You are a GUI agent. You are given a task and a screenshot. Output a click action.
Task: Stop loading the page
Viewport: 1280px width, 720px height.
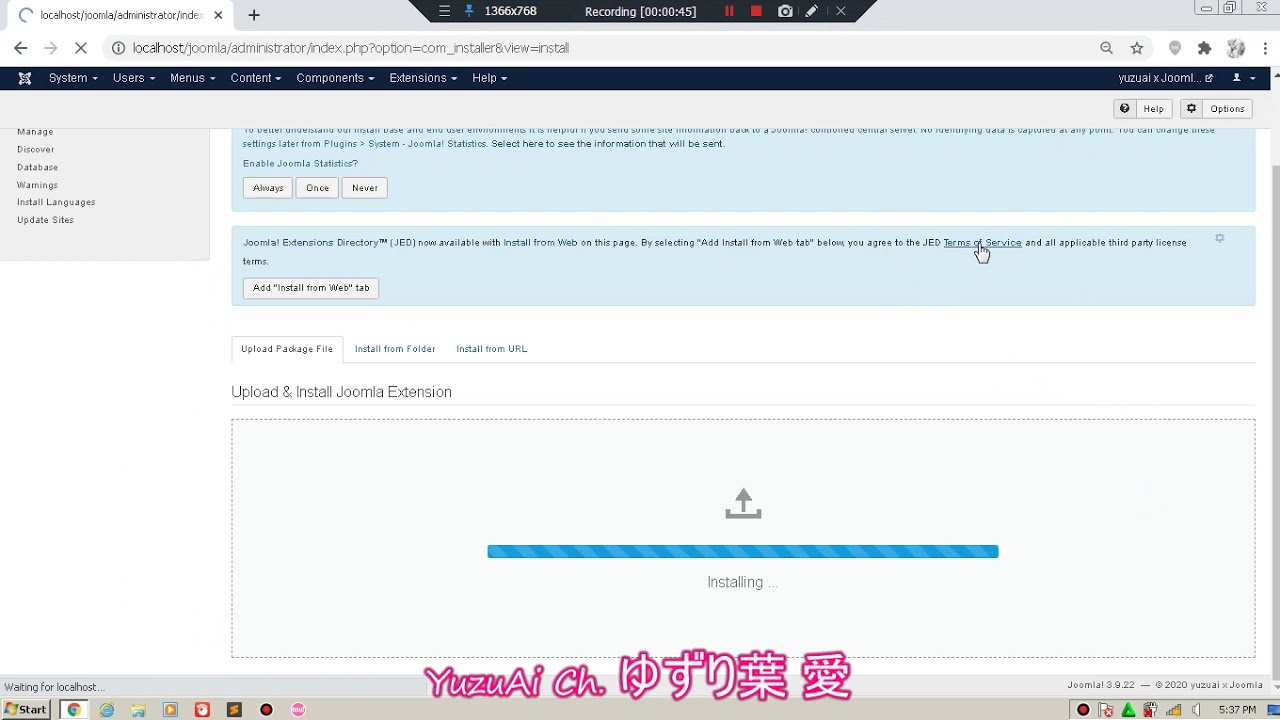(81, 48)
